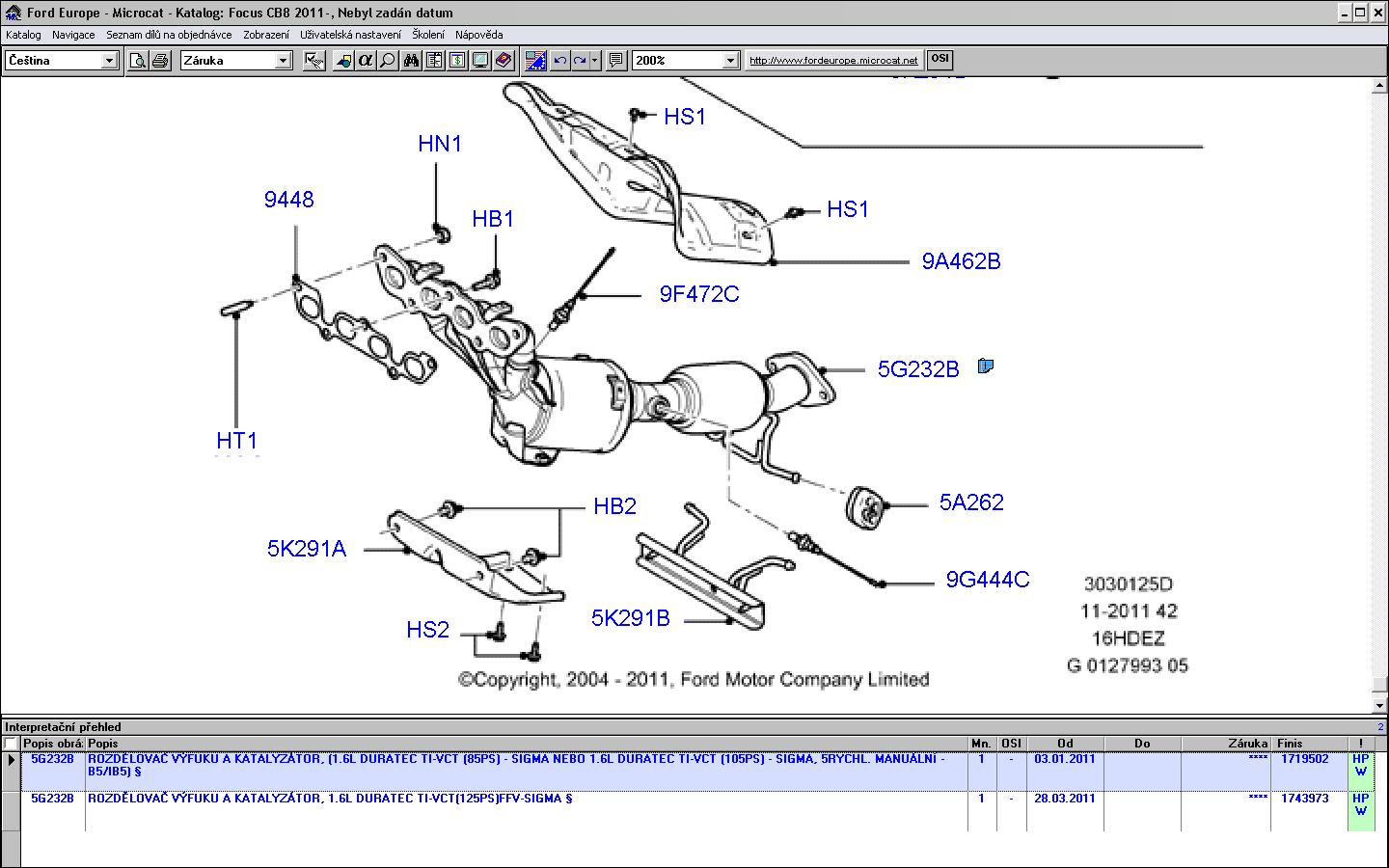
Task: Open the Navigace menu
Action: (x=73, y=35)
